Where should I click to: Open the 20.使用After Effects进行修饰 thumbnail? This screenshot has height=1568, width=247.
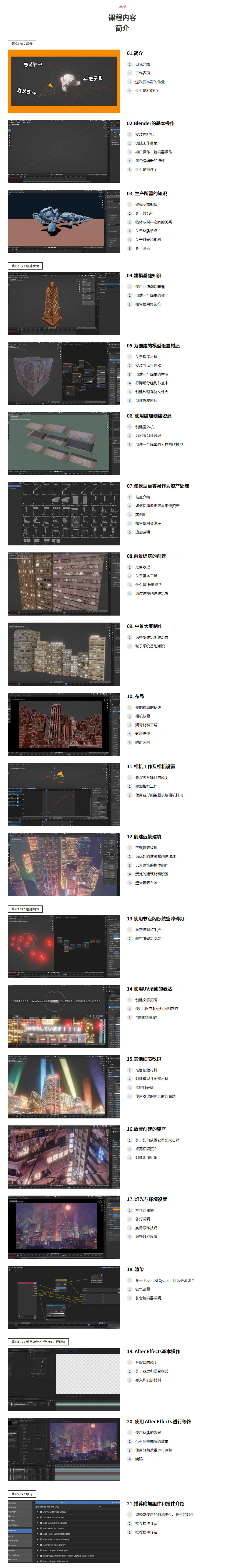(x=64, y=1449)
